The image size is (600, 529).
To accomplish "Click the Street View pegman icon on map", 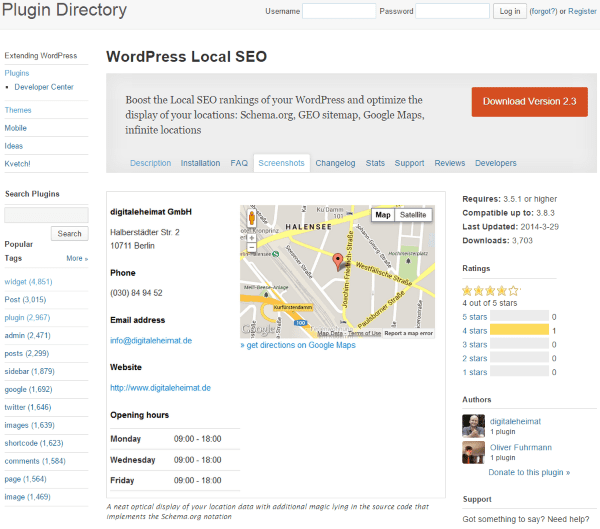I will pyautogui.click(x=251, y=218).
